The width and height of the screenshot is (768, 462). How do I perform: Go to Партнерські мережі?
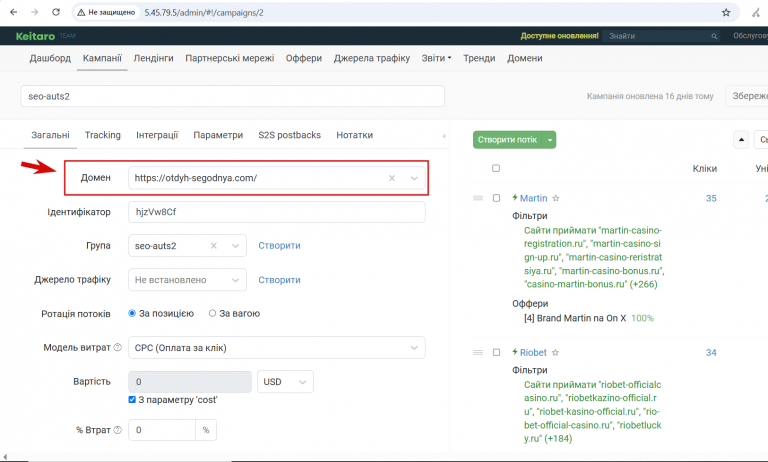pos(230,58)
